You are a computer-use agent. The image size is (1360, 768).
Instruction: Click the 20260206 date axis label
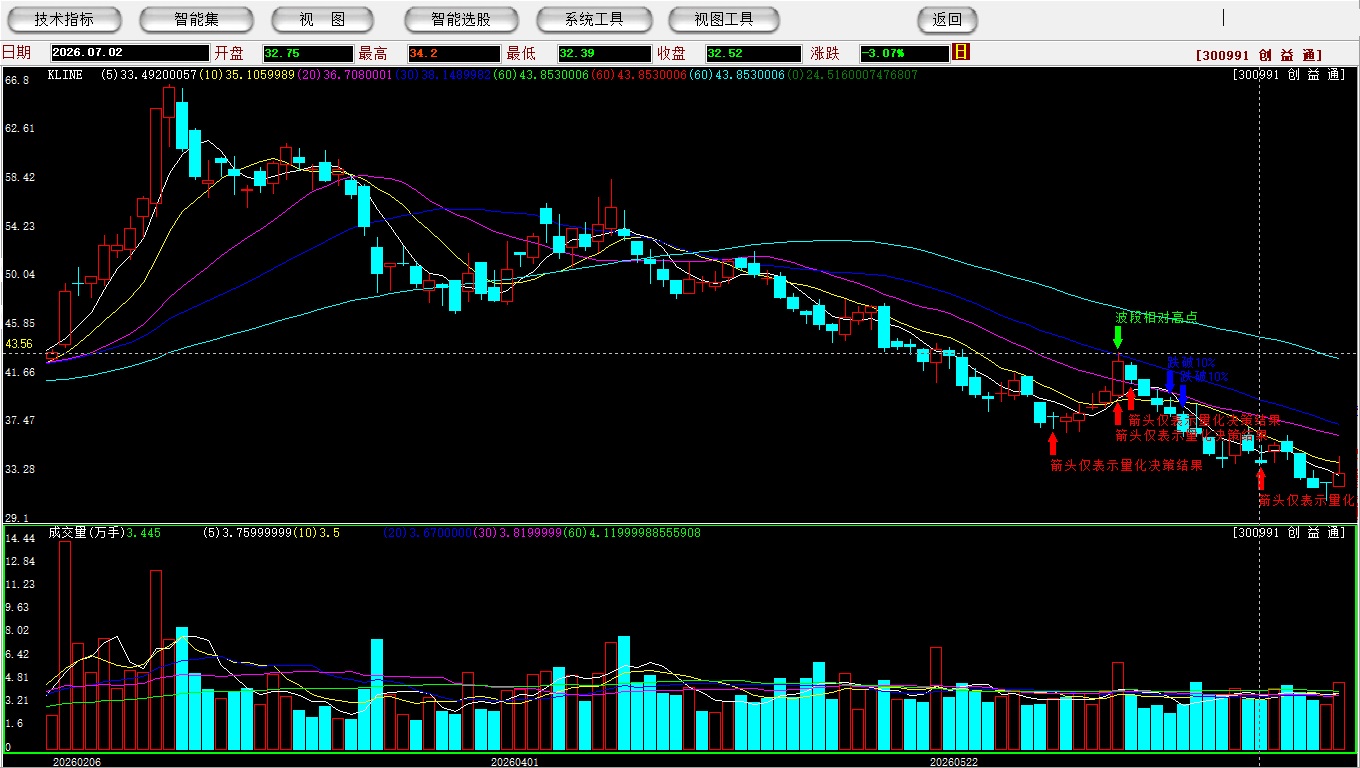pyautogui.click(x=76, y=762)
